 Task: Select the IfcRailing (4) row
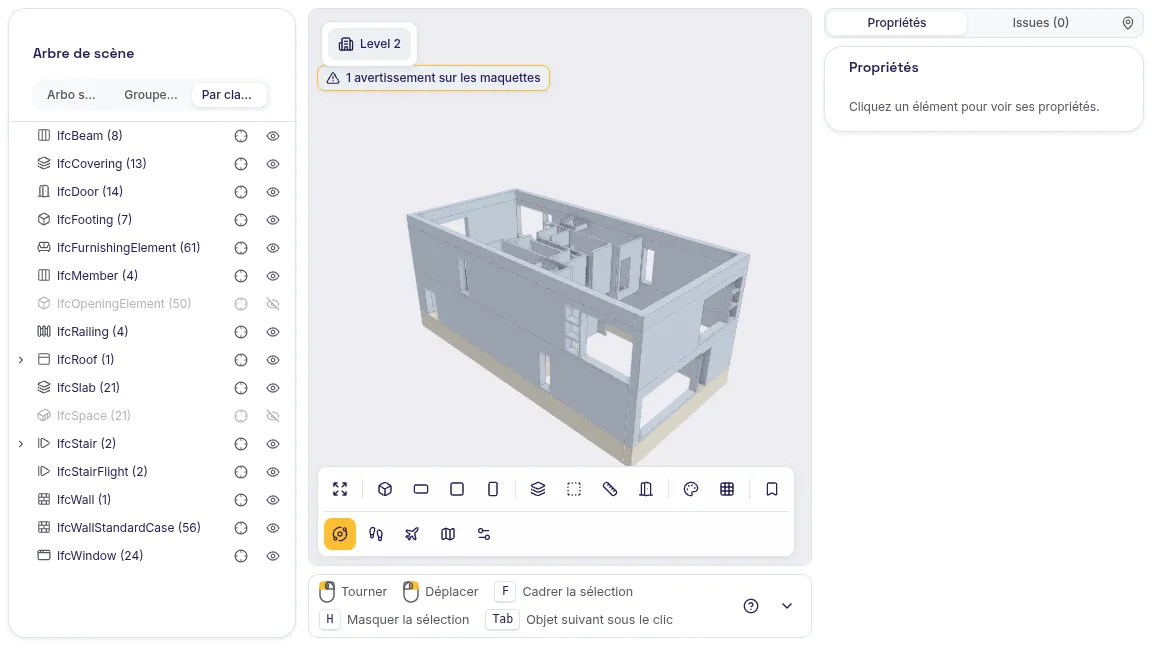[152, 332]
